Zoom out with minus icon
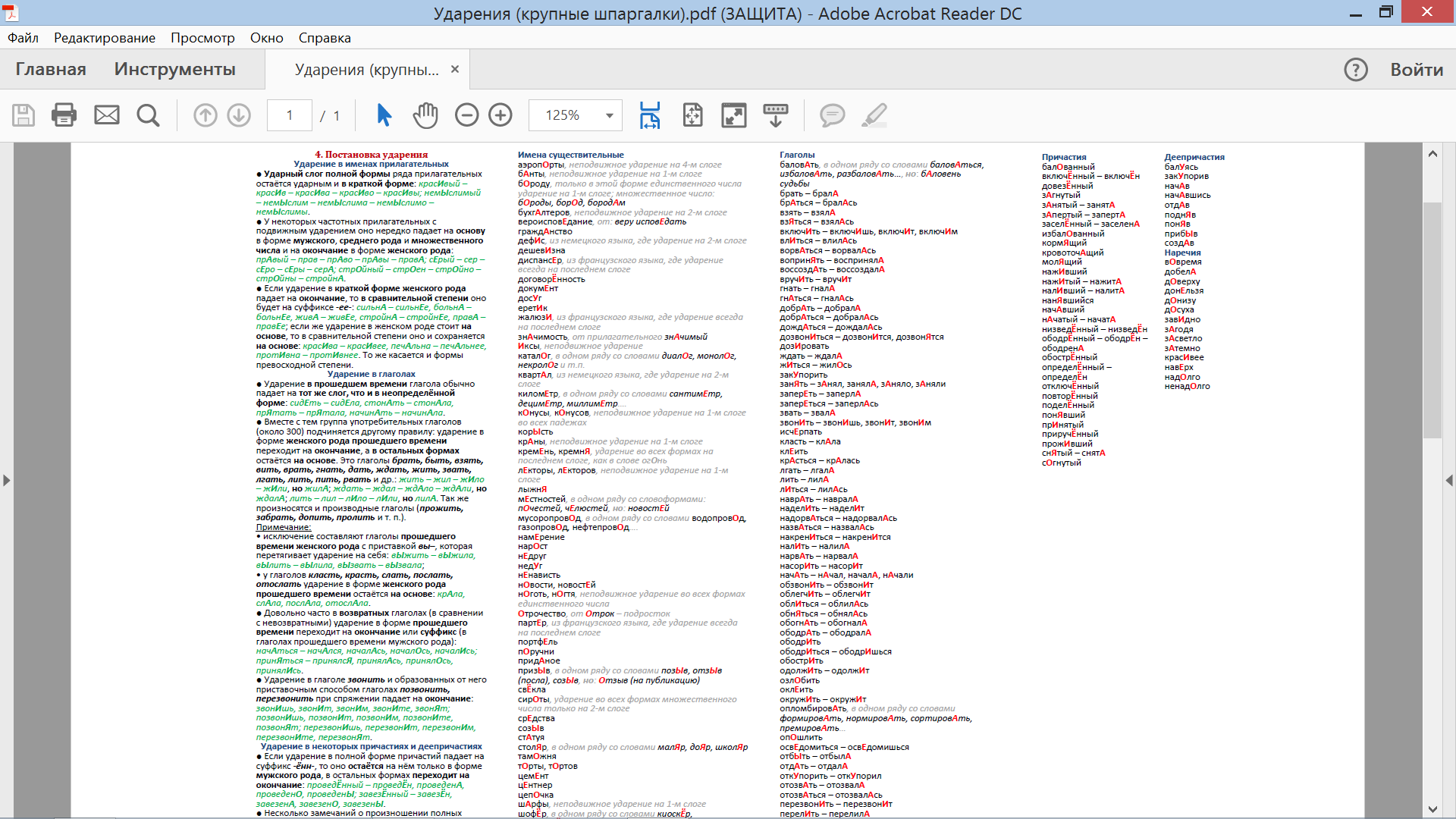The height and width of the screenshot is (819, 1456). tap(467, 115)
